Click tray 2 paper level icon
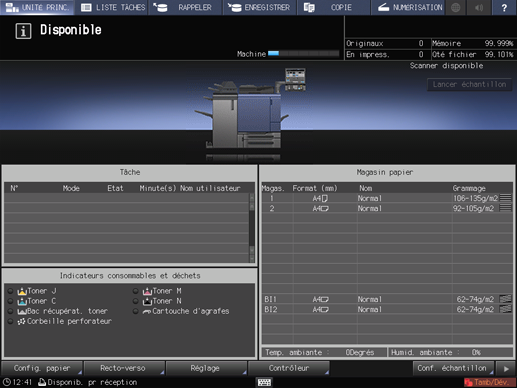Viewport: 517px width, 388px height. coord(505,208)
